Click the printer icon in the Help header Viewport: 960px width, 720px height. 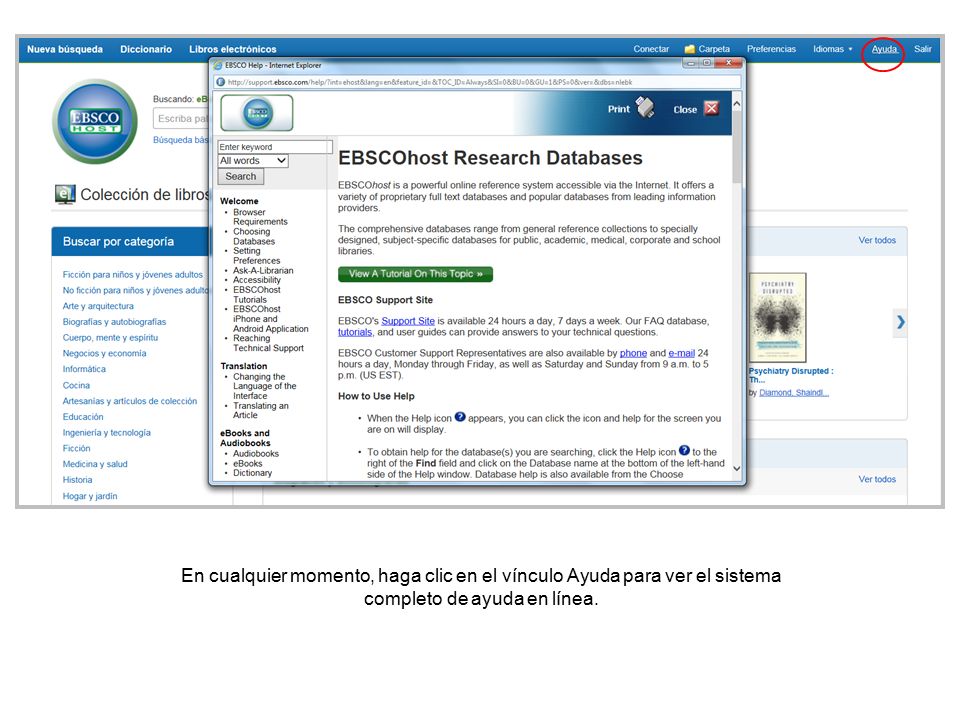645,107
